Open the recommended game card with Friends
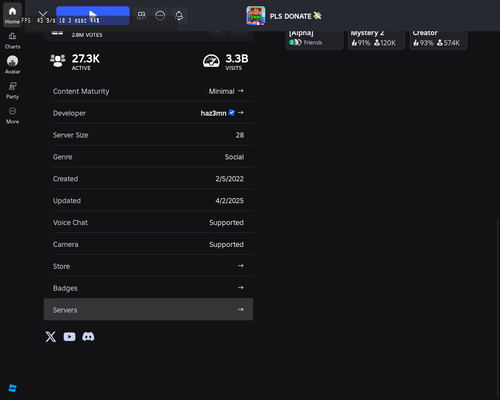 pos(314,40)
